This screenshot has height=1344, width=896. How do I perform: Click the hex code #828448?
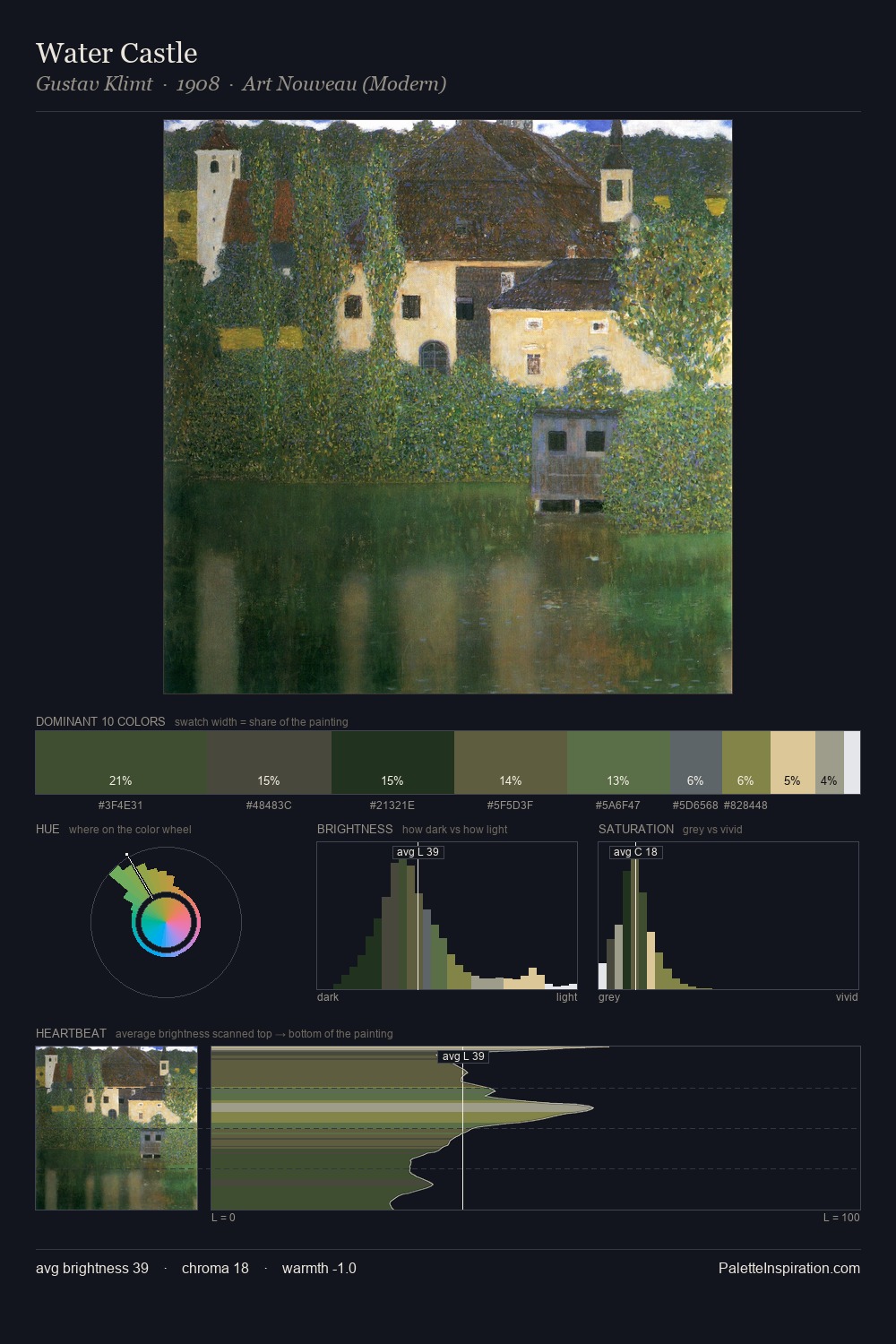tap(745, 806)
